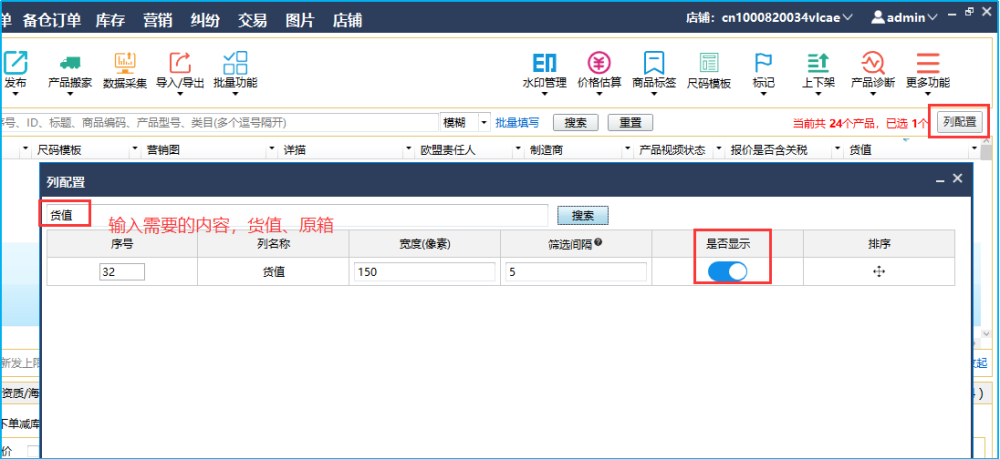Screen dimensions: 1000x459
Task: Click the 水印管理 watermark icon
Action: [545, 62]
